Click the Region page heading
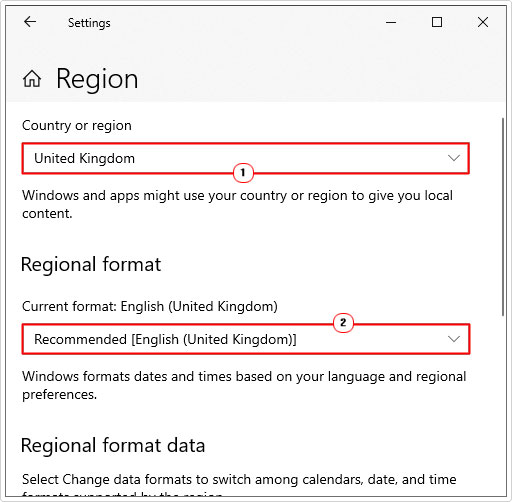The width and height of the screenshot is (512, 502). [97, 79]
